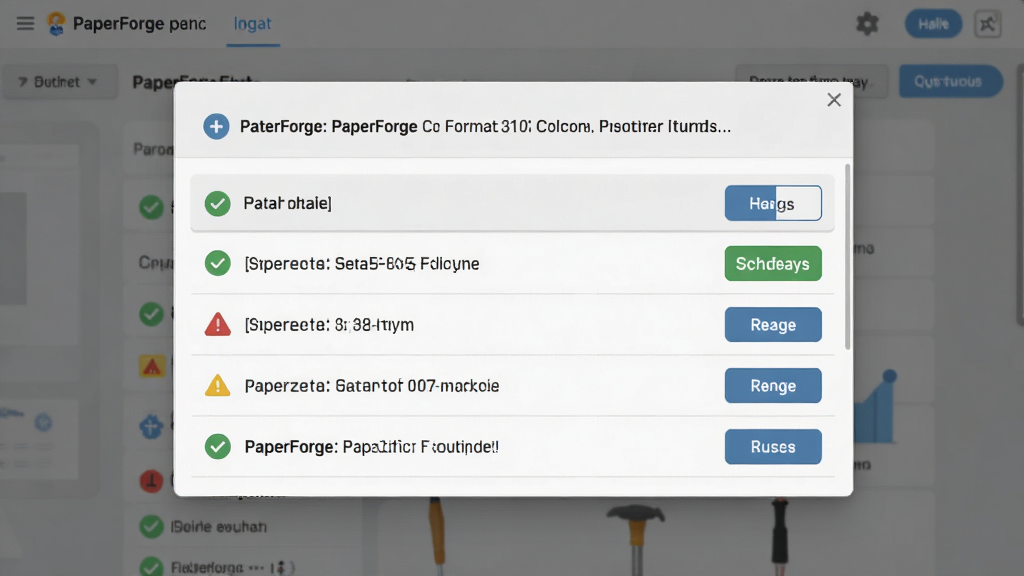1024x576 pixels.
Task: Click the expand icon next to Halle
Action: pyautogui.click(x=987, y=24)
